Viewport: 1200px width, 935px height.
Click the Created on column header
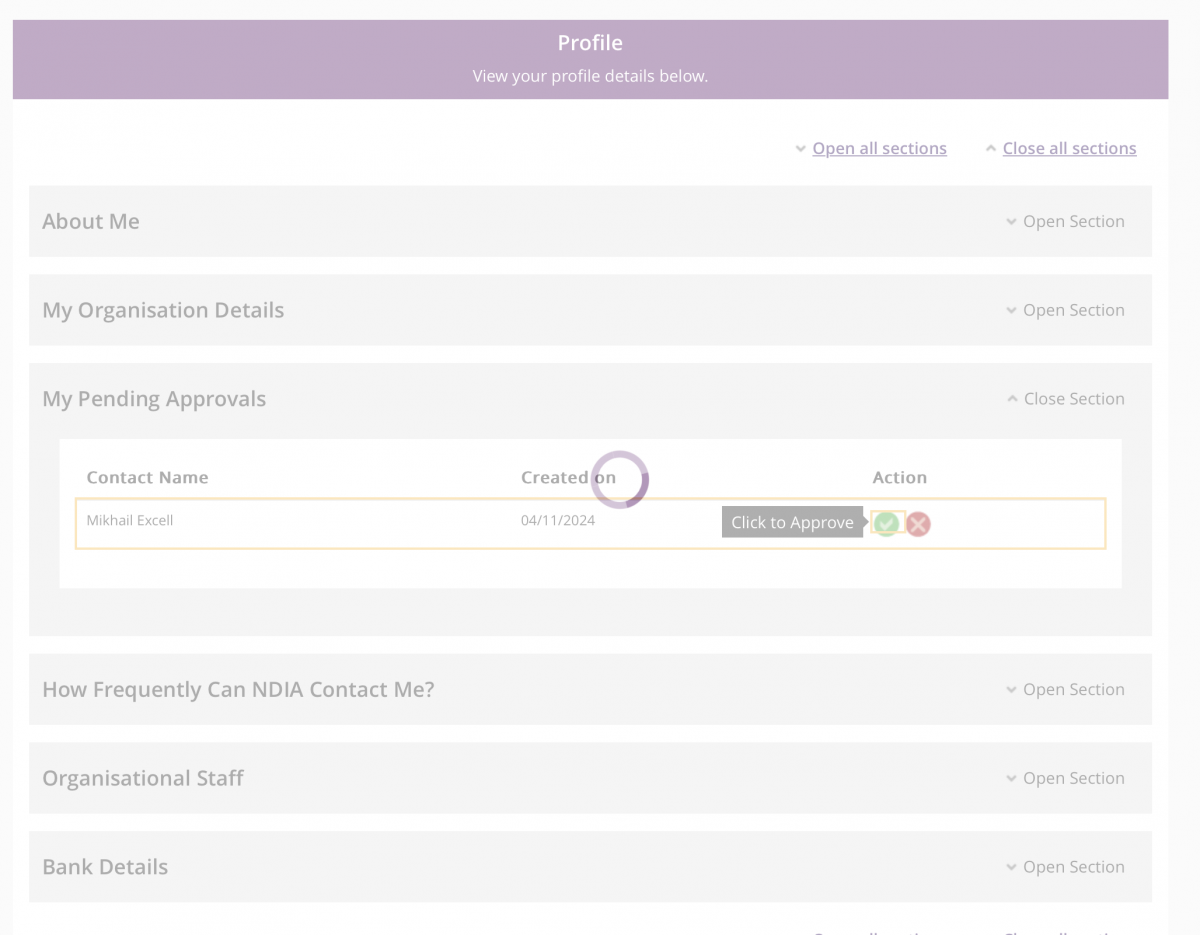pyautogui.click(x=568, y=477)
